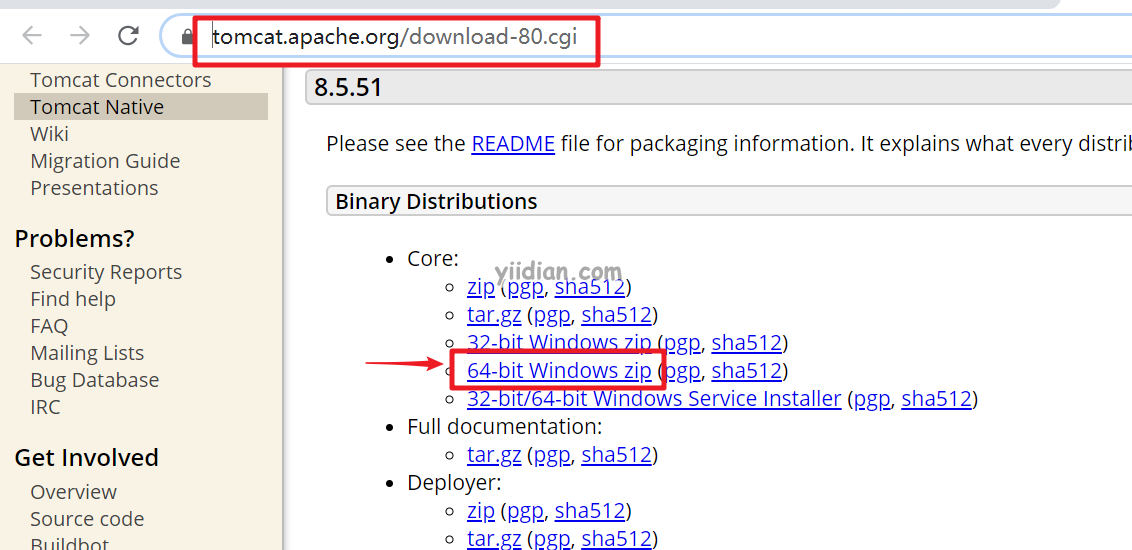
Task: Open sha512 link for 64-bit Windows zip
Action: (x=746, y=371)
